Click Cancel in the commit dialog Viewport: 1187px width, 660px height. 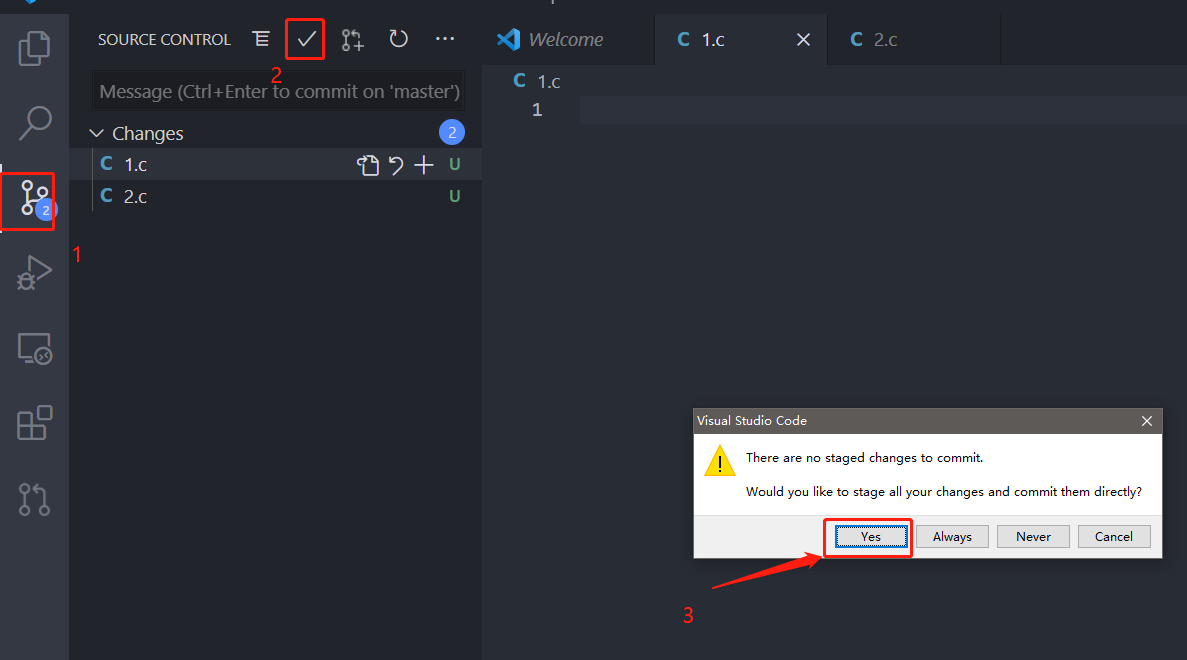click(x=1114, y=537)
